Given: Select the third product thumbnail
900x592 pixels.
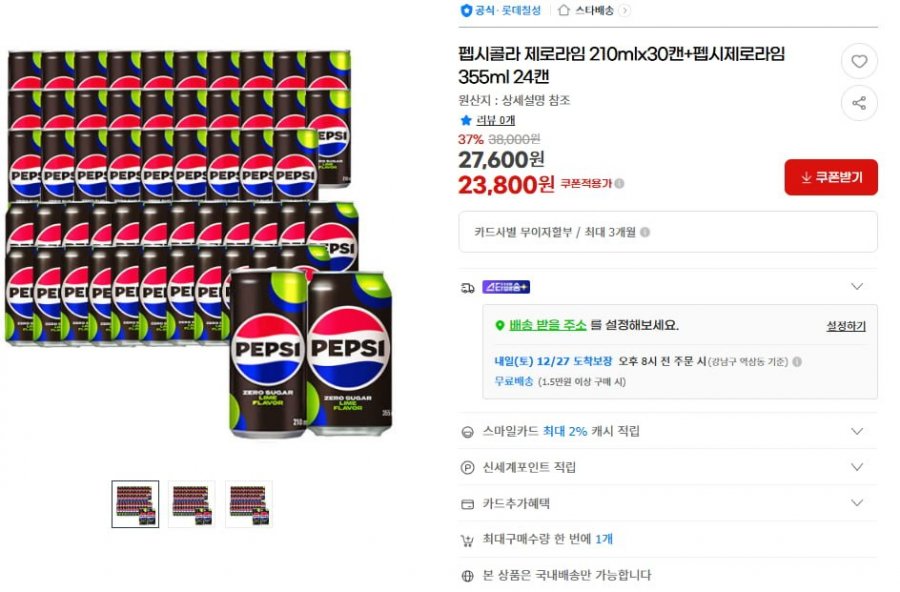Looking at the screenshot, I should point(248,503).
